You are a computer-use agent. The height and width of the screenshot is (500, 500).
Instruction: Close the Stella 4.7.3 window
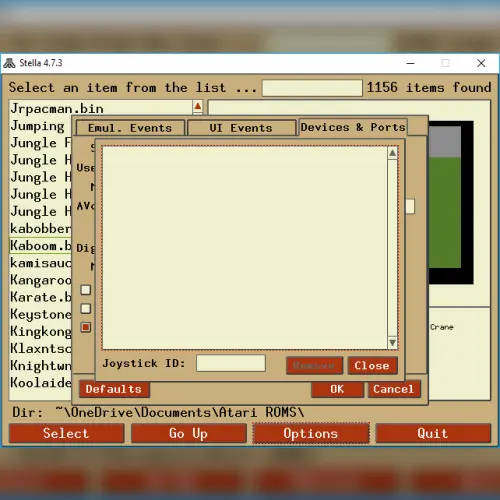coord(481,63)
